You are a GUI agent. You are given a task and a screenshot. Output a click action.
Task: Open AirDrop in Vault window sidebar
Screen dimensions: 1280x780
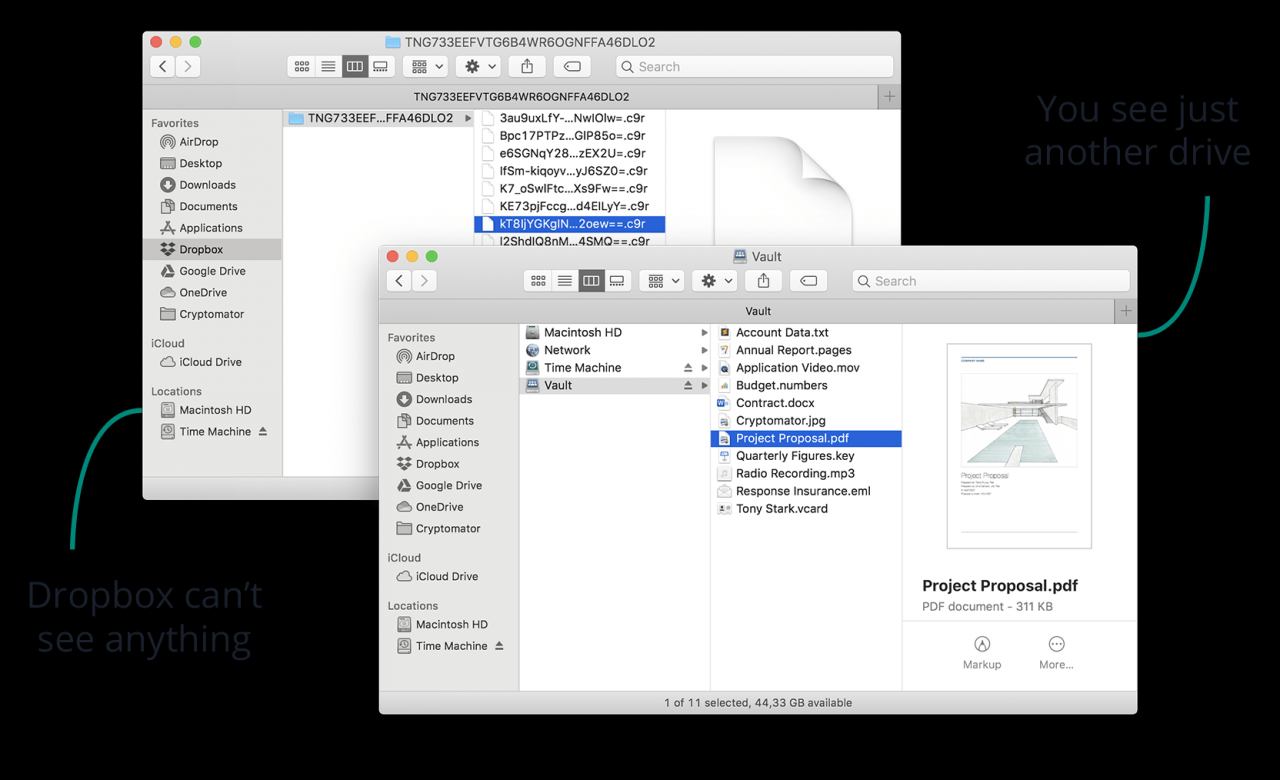coord(449,356)
